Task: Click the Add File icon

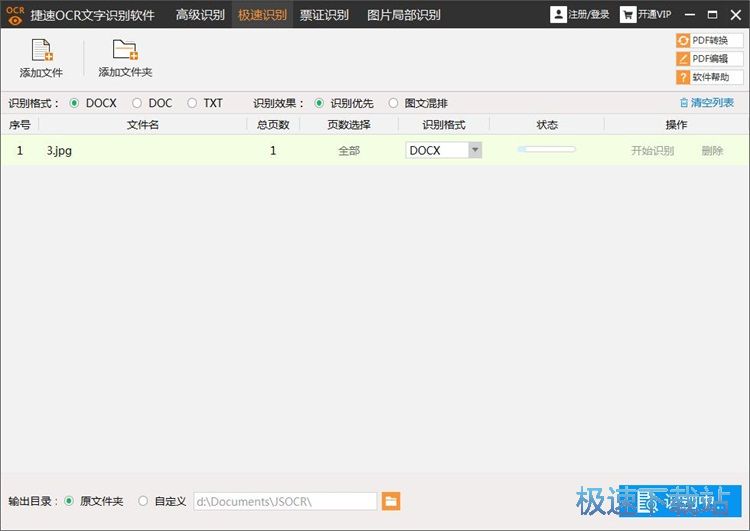Action: [x=41, y=51]
